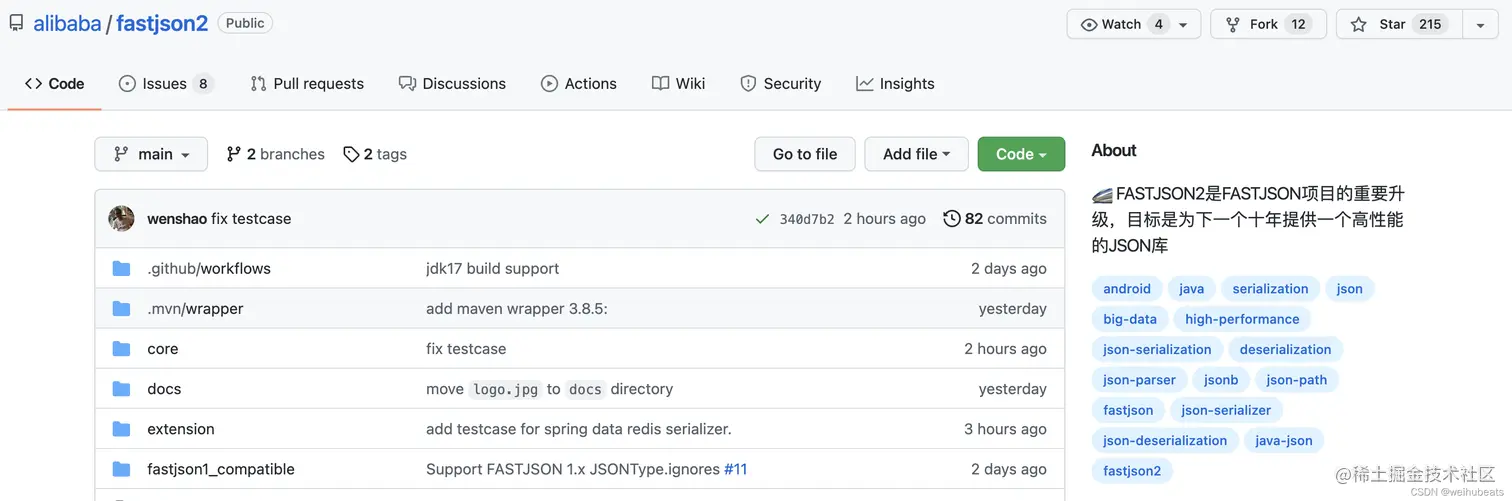
Task: Click the Go to file button
Action: (805, 154)
